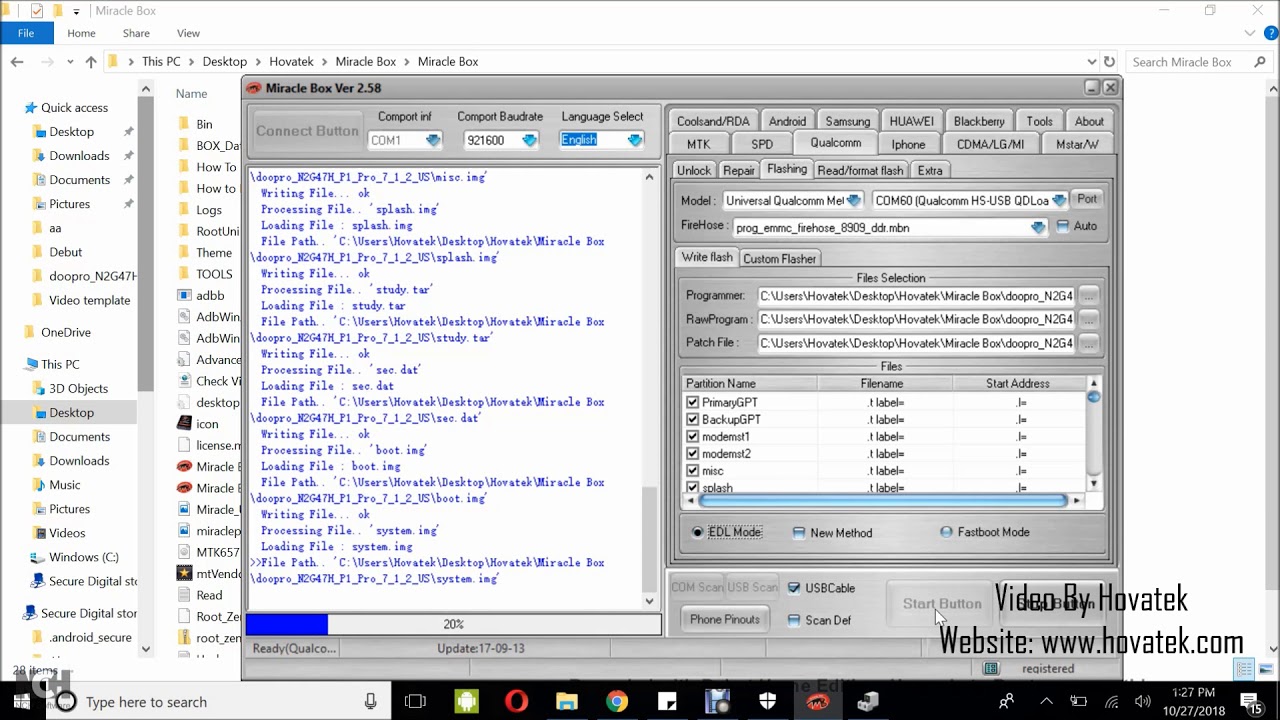Enable the Scan Def checkbox
The height and width of the screenshot is (720, 1280).
pos(794,620)
